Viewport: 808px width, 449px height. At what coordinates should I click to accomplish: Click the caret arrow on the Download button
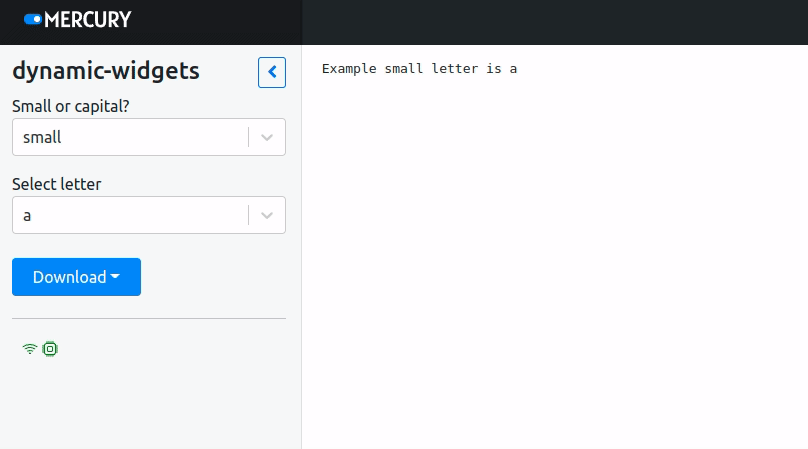(x=115, y=277)
